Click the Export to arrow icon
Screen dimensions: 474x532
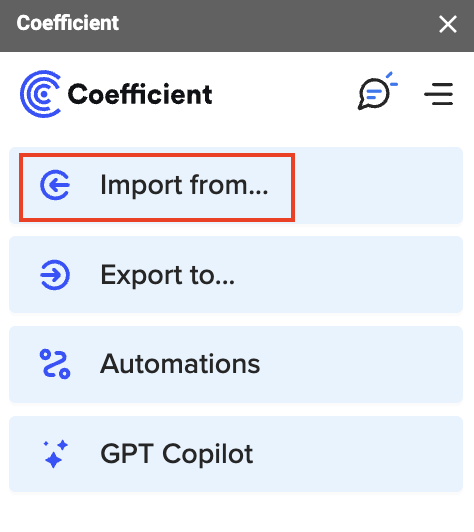pyautogui.click(x=55, y=275)
